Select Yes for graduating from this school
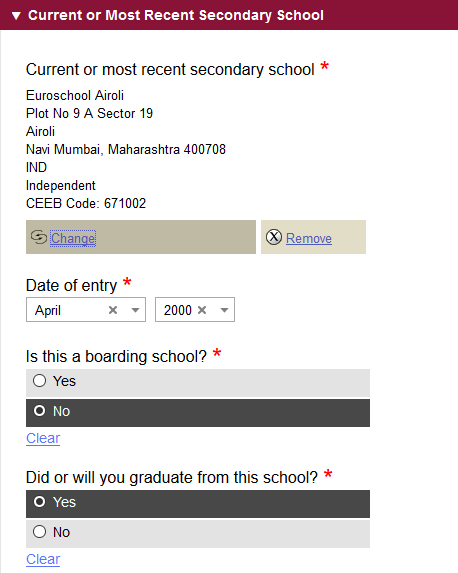The height and width of the screenshot is (573, 458). pos(198,504)
